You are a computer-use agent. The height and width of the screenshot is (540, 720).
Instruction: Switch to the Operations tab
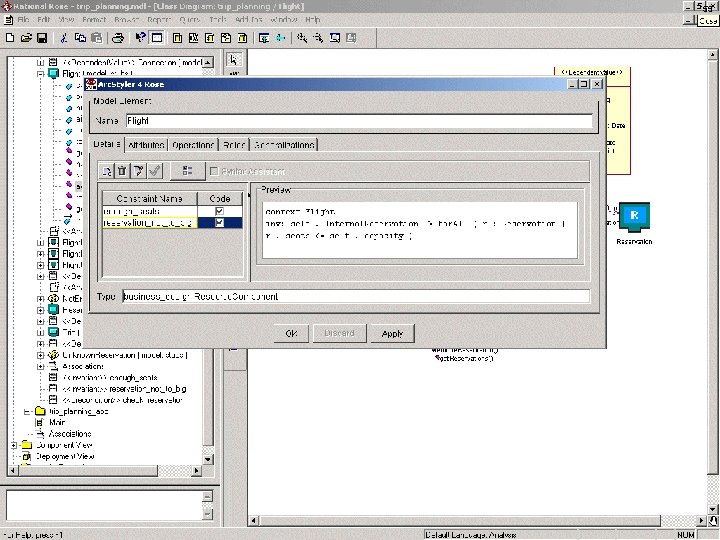pos(193,145)
